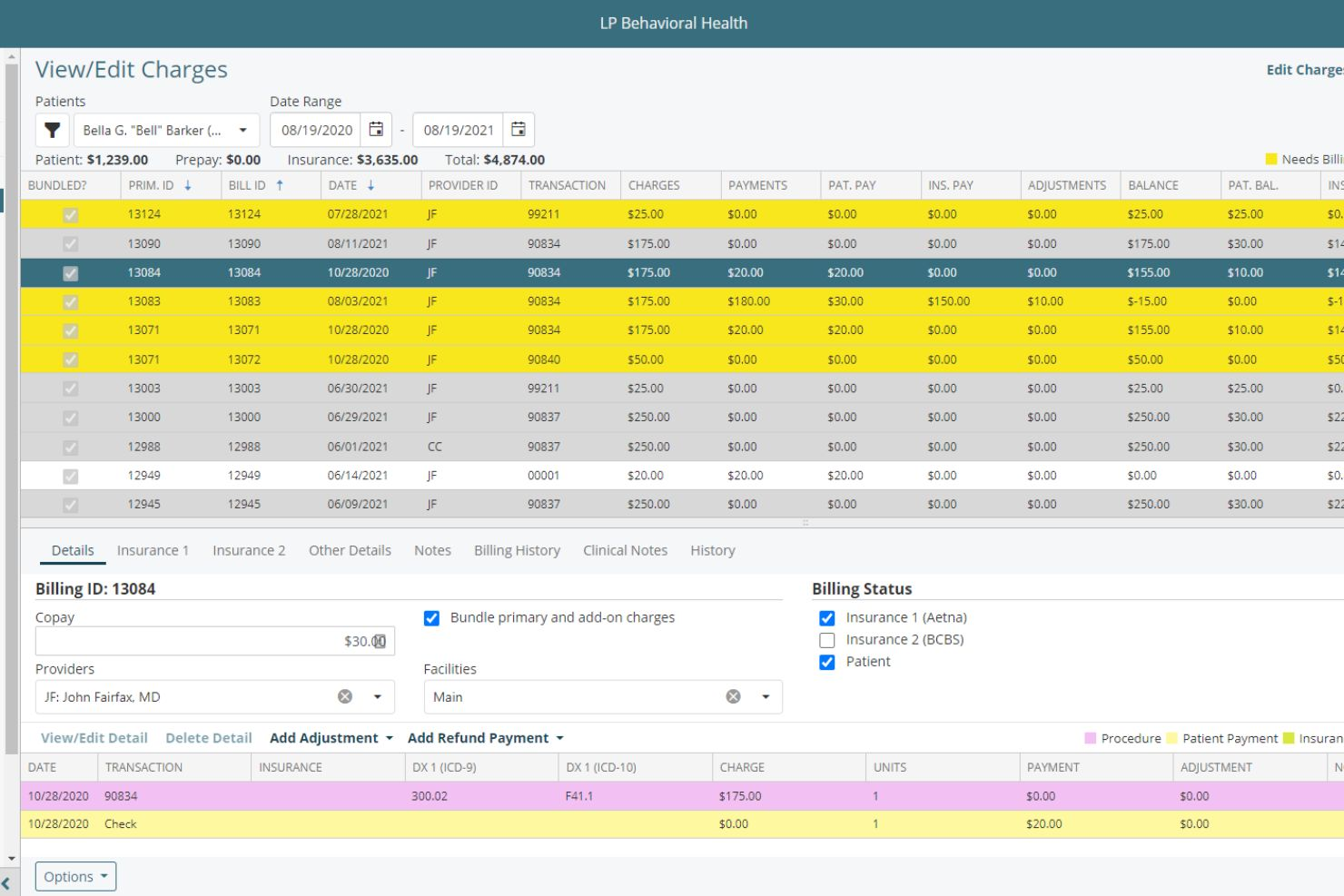
Task: Select charge row with transaction 00001
Action: tap(682, 475)
